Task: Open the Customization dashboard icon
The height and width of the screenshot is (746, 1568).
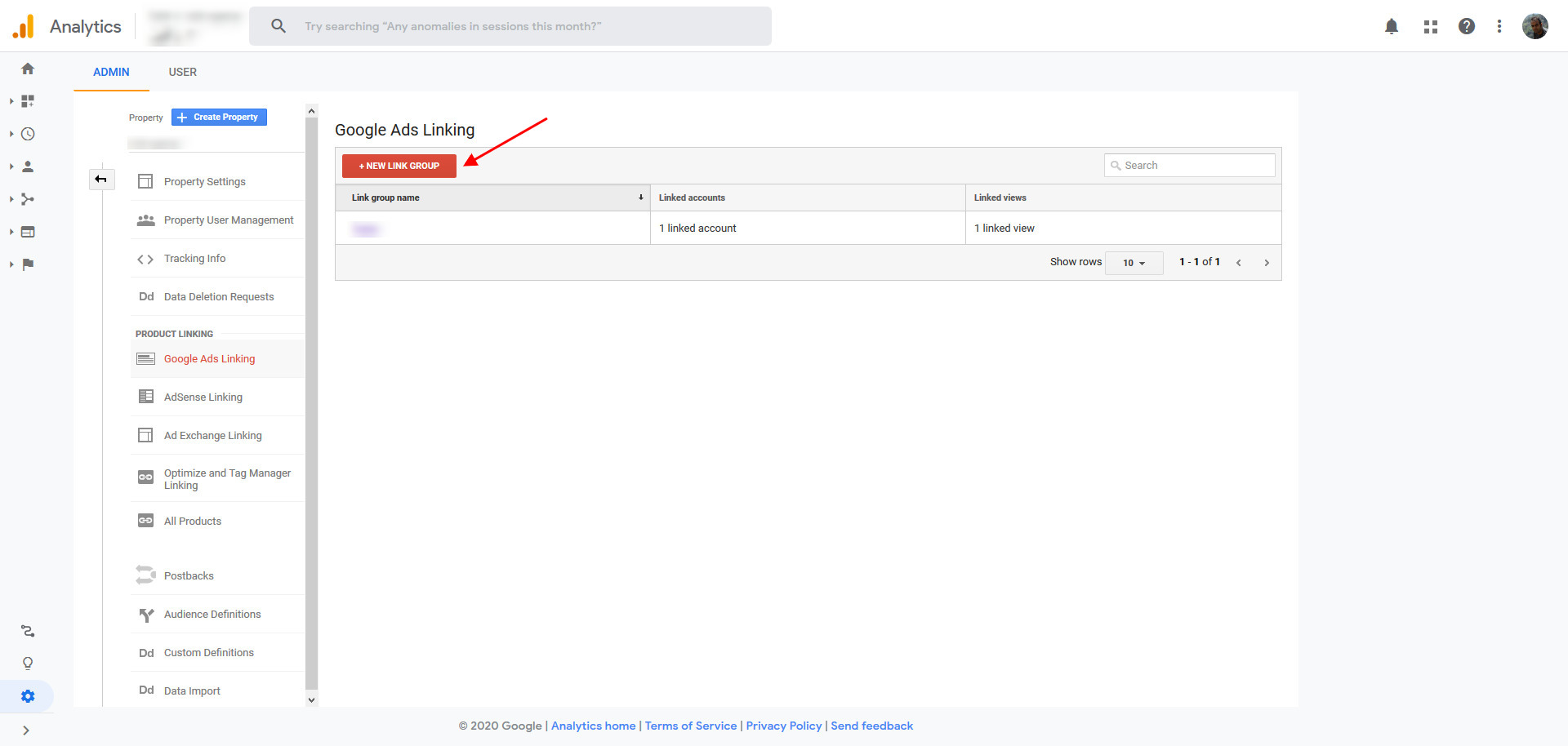Action: click(x=28, y=101)
